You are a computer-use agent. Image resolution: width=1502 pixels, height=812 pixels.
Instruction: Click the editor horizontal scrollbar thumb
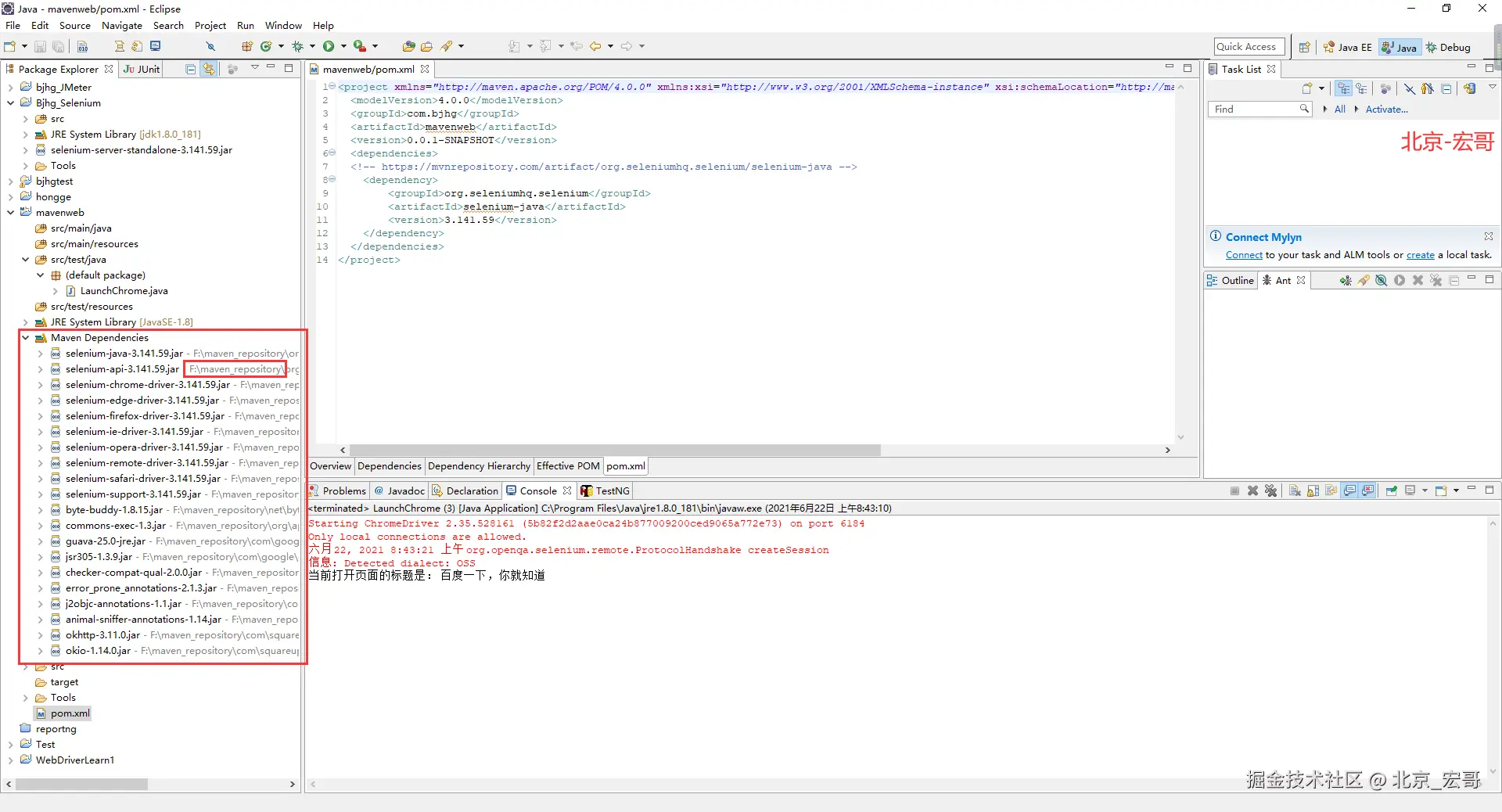[615, 451]
